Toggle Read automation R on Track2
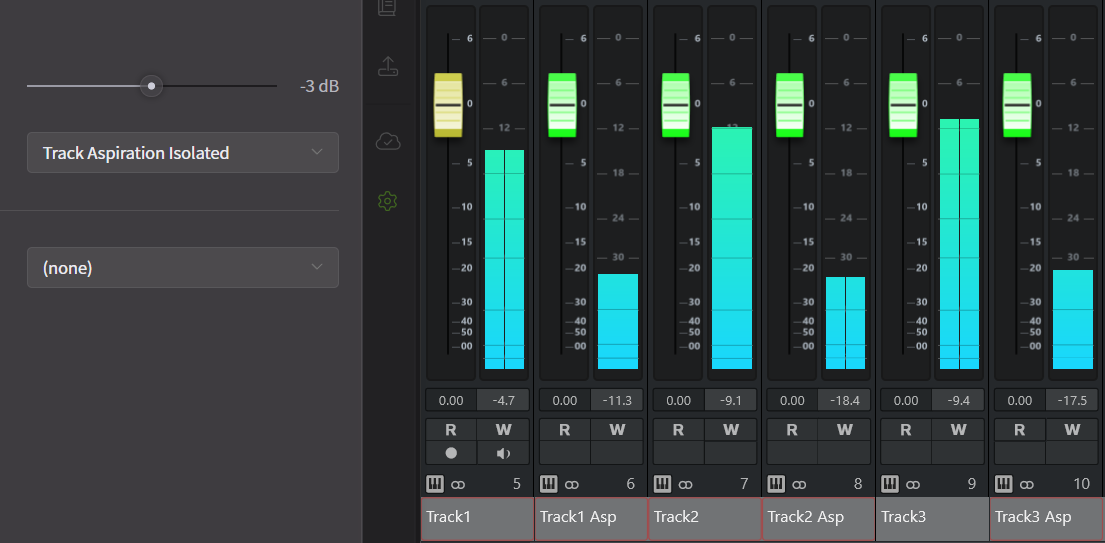Screen dimensions: 1105x543 tap(679, 430)
